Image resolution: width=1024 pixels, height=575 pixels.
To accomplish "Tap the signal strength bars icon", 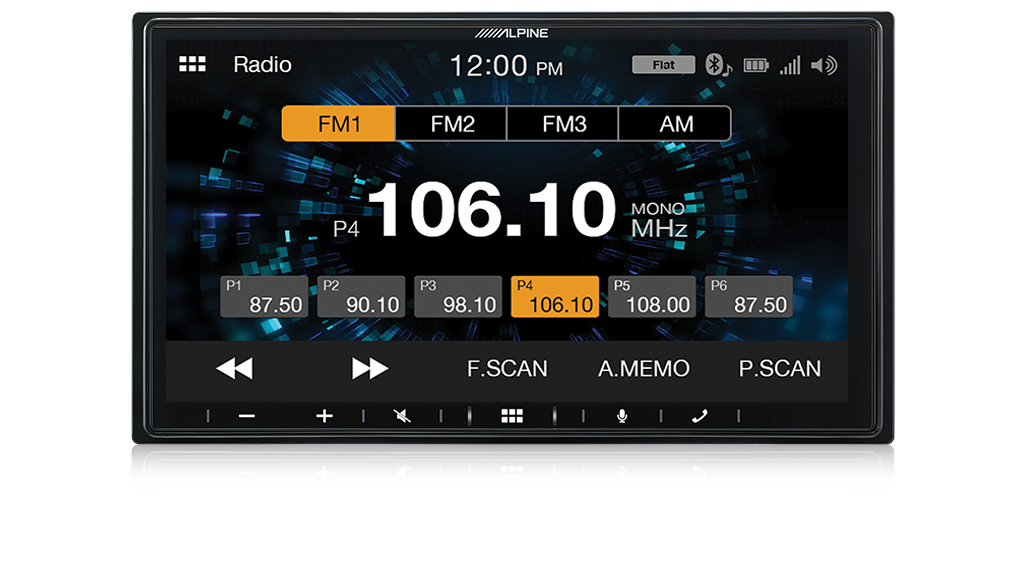I will (790, 65).
